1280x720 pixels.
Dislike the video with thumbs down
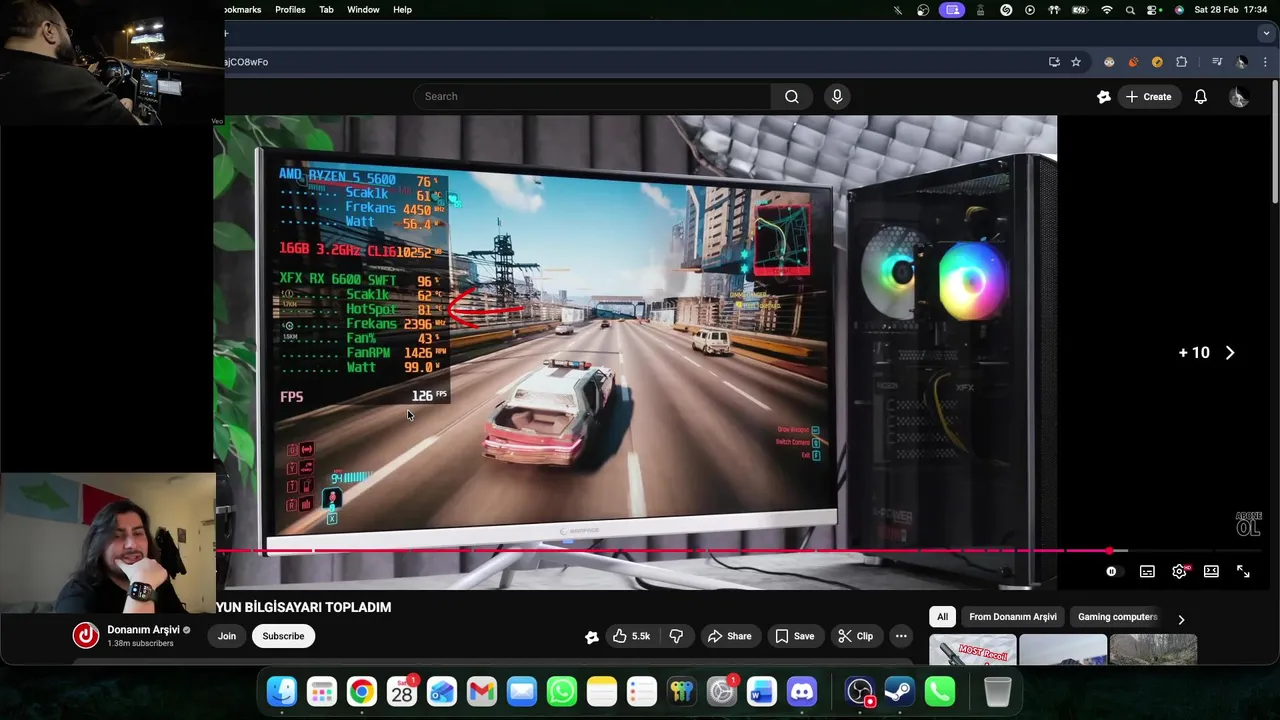pos(676,636)
